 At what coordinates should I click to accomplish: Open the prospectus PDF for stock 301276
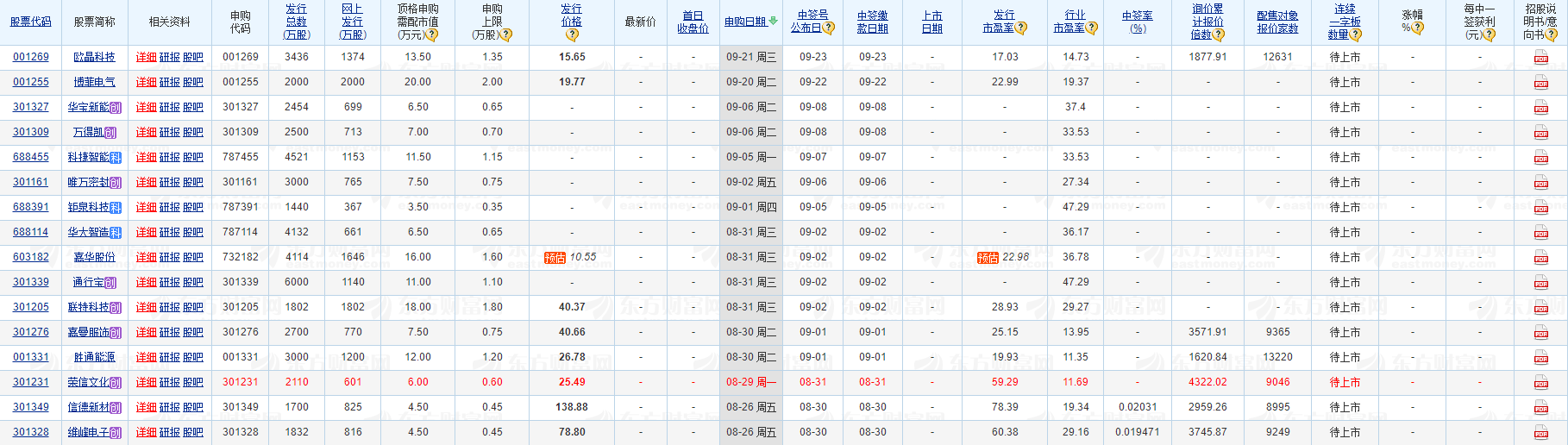[x=1540, y=333]
